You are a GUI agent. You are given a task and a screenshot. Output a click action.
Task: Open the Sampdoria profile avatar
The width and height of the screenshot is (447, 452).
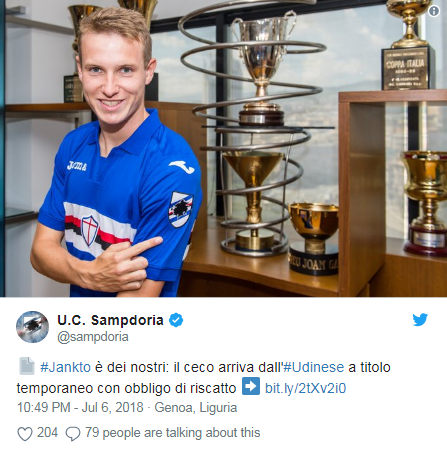(x=32, y=327)
